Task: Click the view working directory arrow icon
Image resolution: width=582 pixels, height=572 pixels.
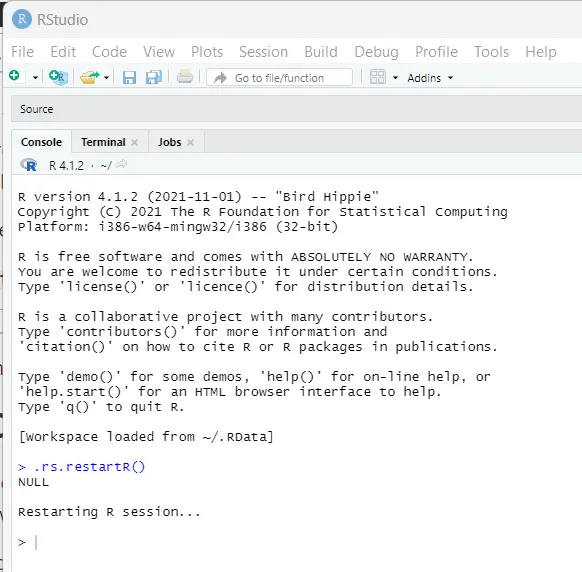Action: point(121,164)
